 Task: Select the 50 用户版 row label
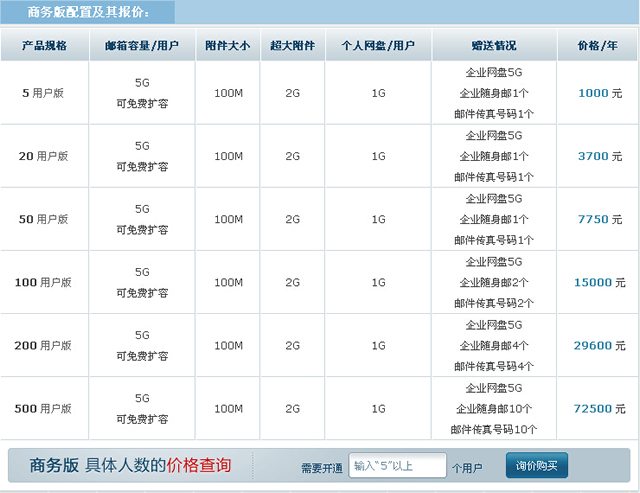[x=43, y=220]
